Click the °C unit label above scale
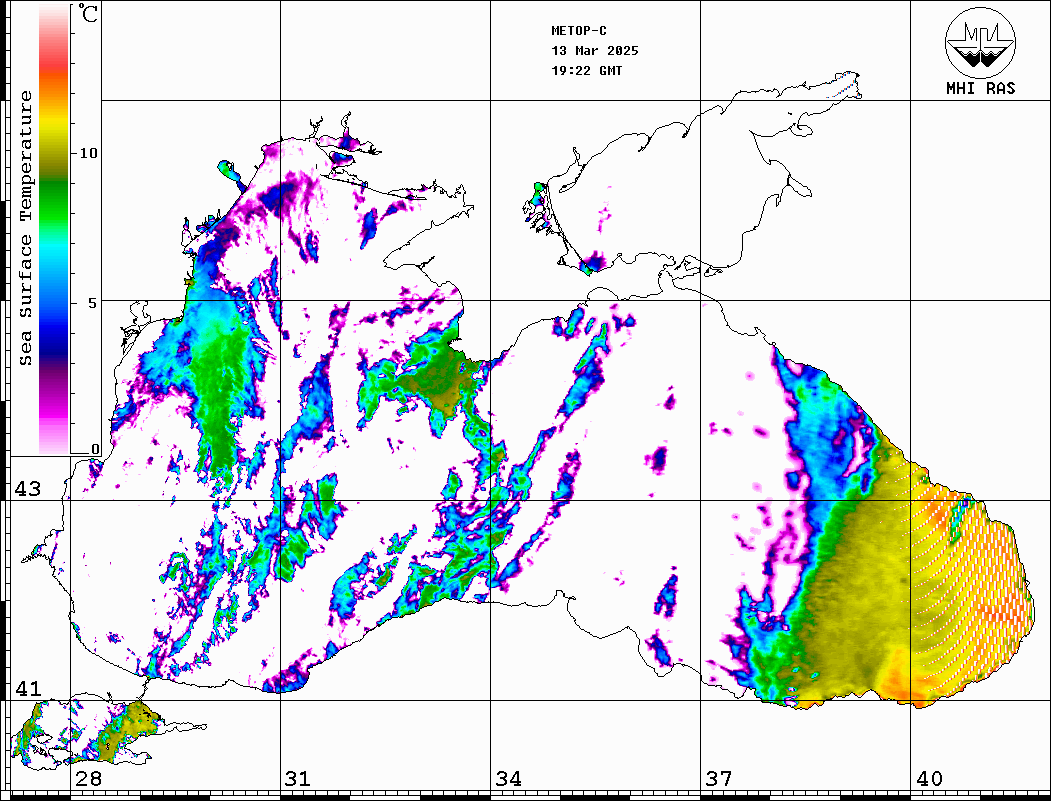The image size is (1051, 801). (89, 14)
